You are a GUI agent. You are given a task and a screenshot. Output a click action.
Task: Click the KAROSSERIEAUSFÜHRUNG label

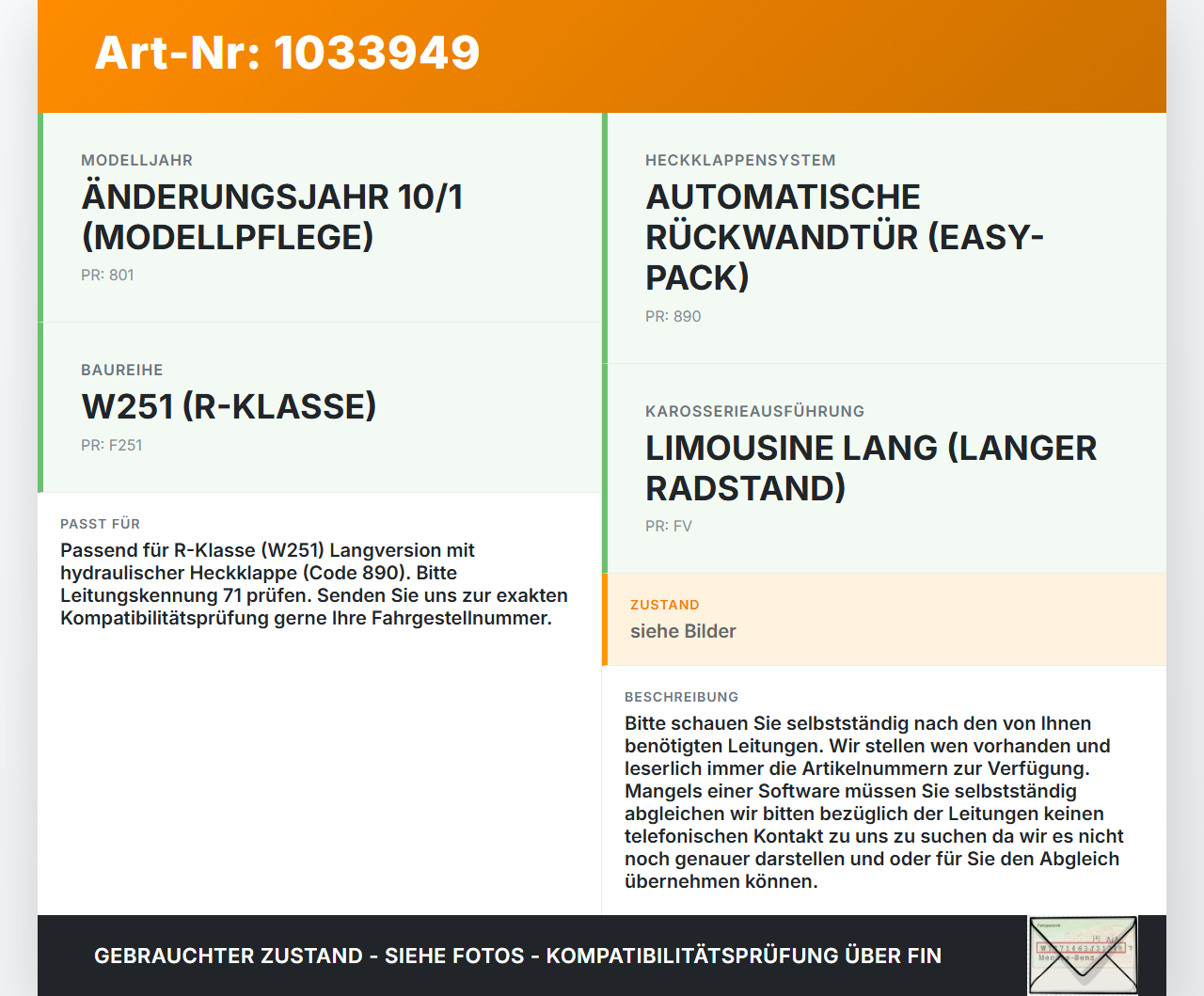[x=754, y=412]
